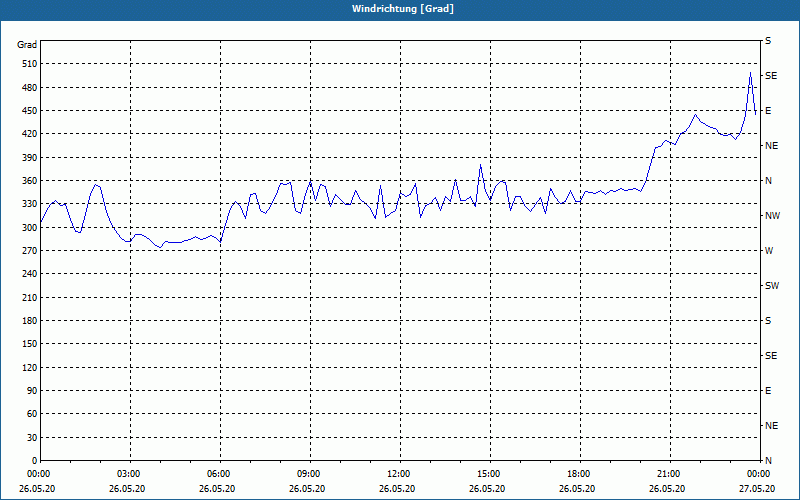800x500 pixels.
Task: Click the 12:00 time axis label
Action: pos(399,474)
